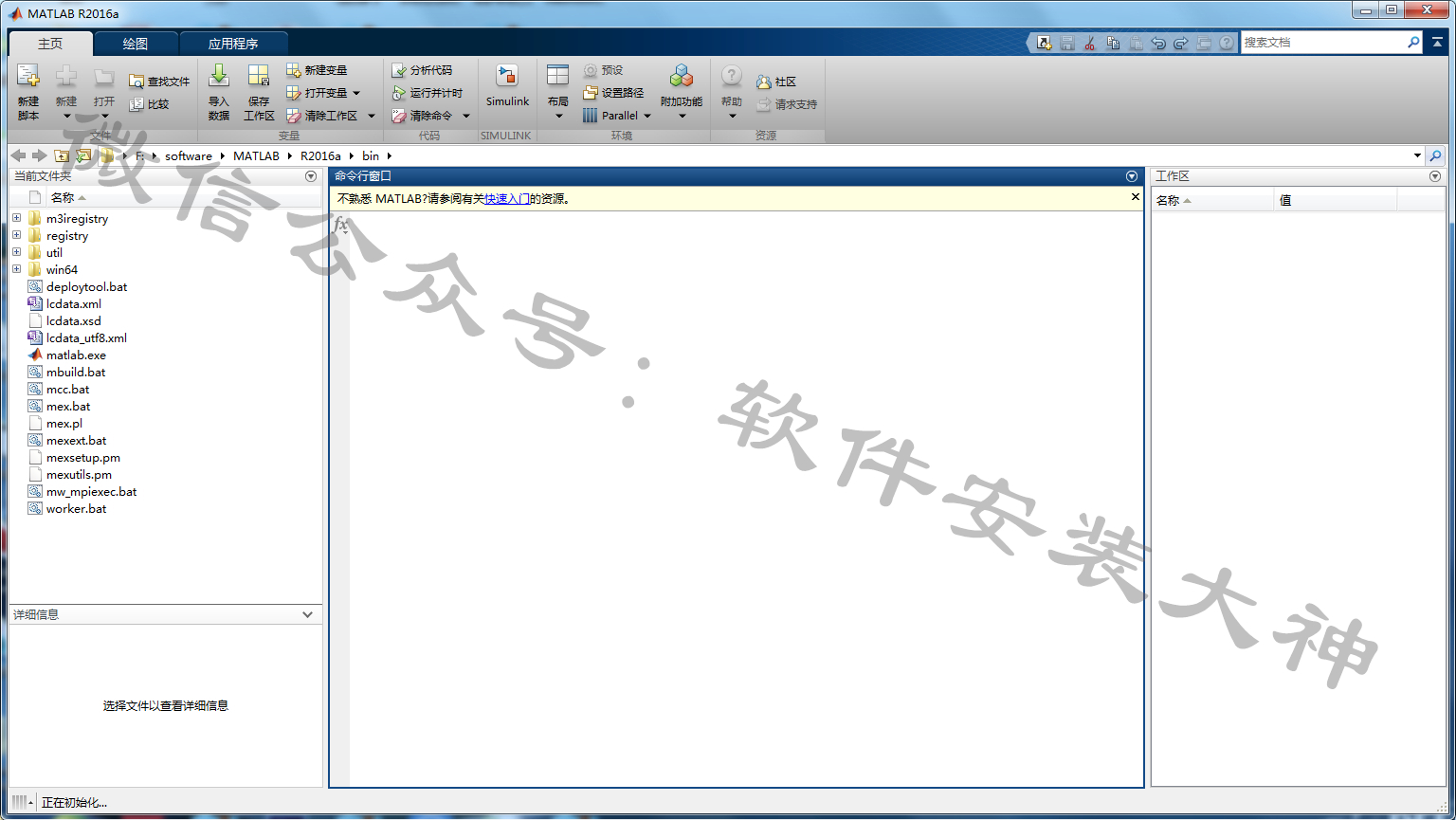Click the status bar busy indicator icon

[19, 802]
